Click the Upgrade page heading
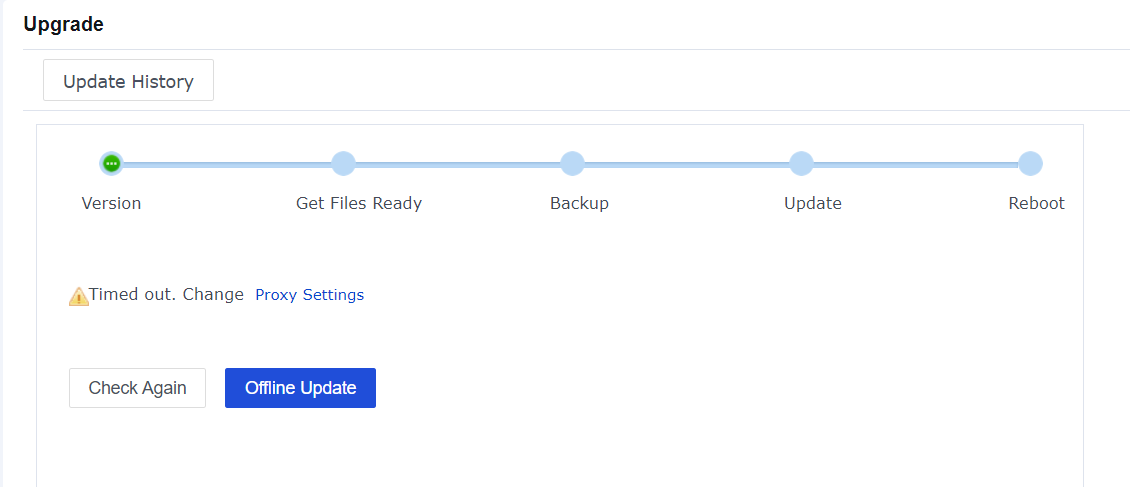Image resolution: width=1130 pixels, height=487 pixels. (63, 24)
